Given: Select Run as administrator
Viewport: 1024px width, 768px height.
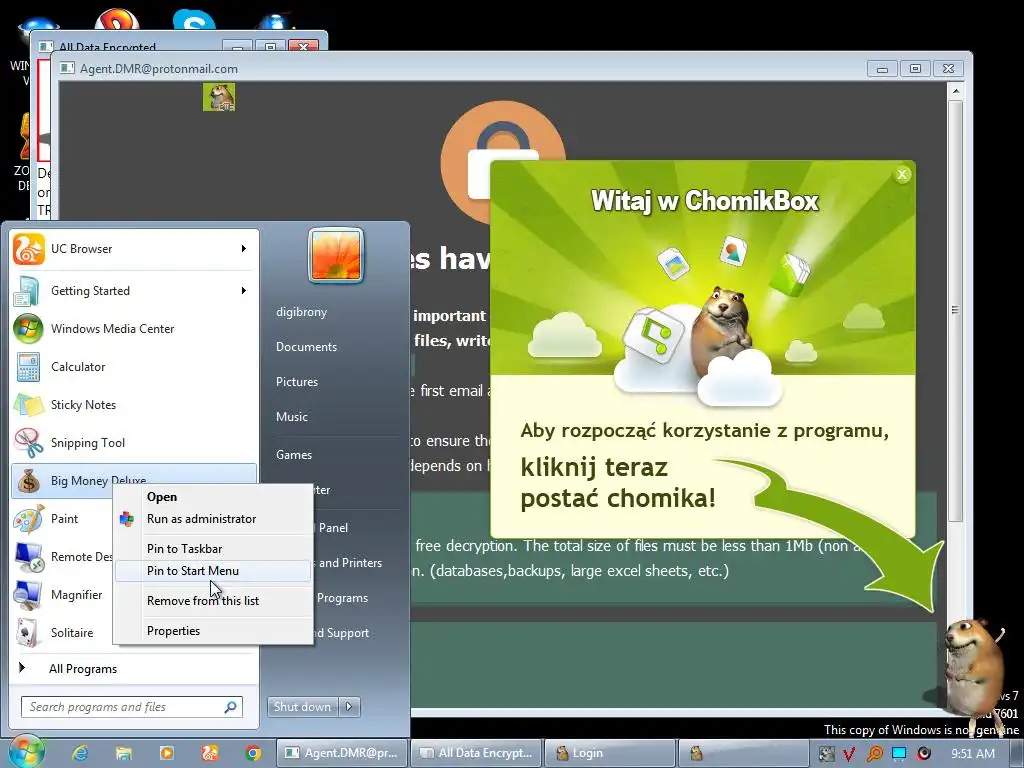Looking at the screenshot, I should (201, 519).
